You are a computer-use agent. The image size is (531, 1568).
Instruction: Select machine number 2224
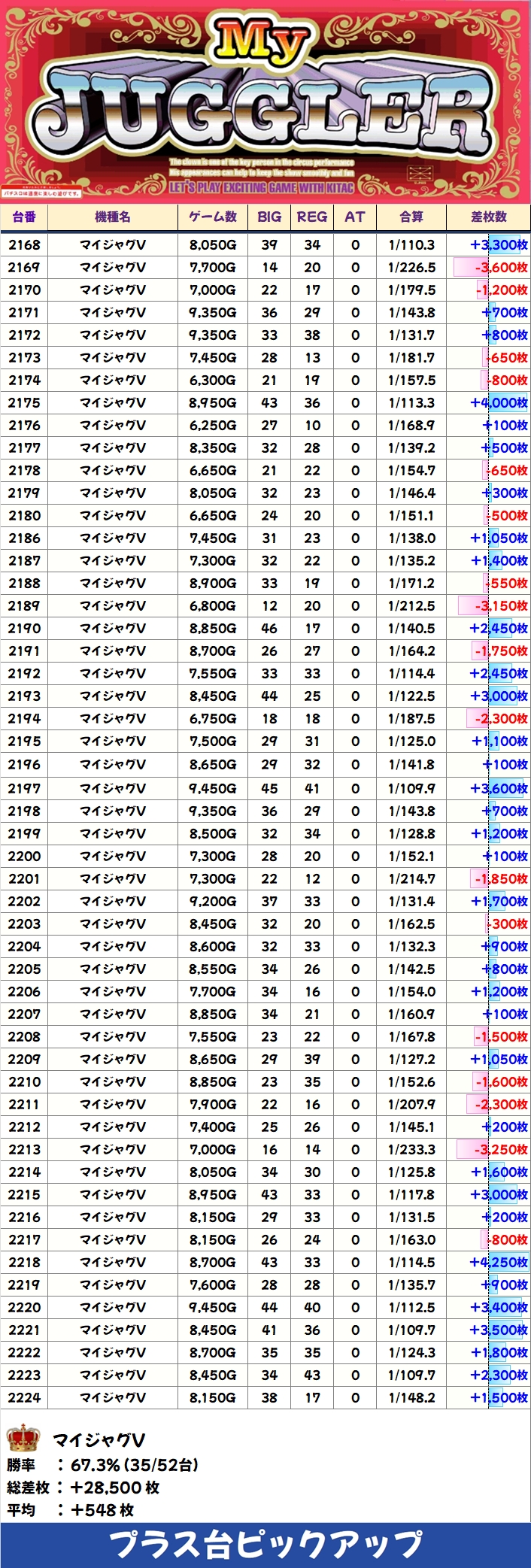(24, 1397)
